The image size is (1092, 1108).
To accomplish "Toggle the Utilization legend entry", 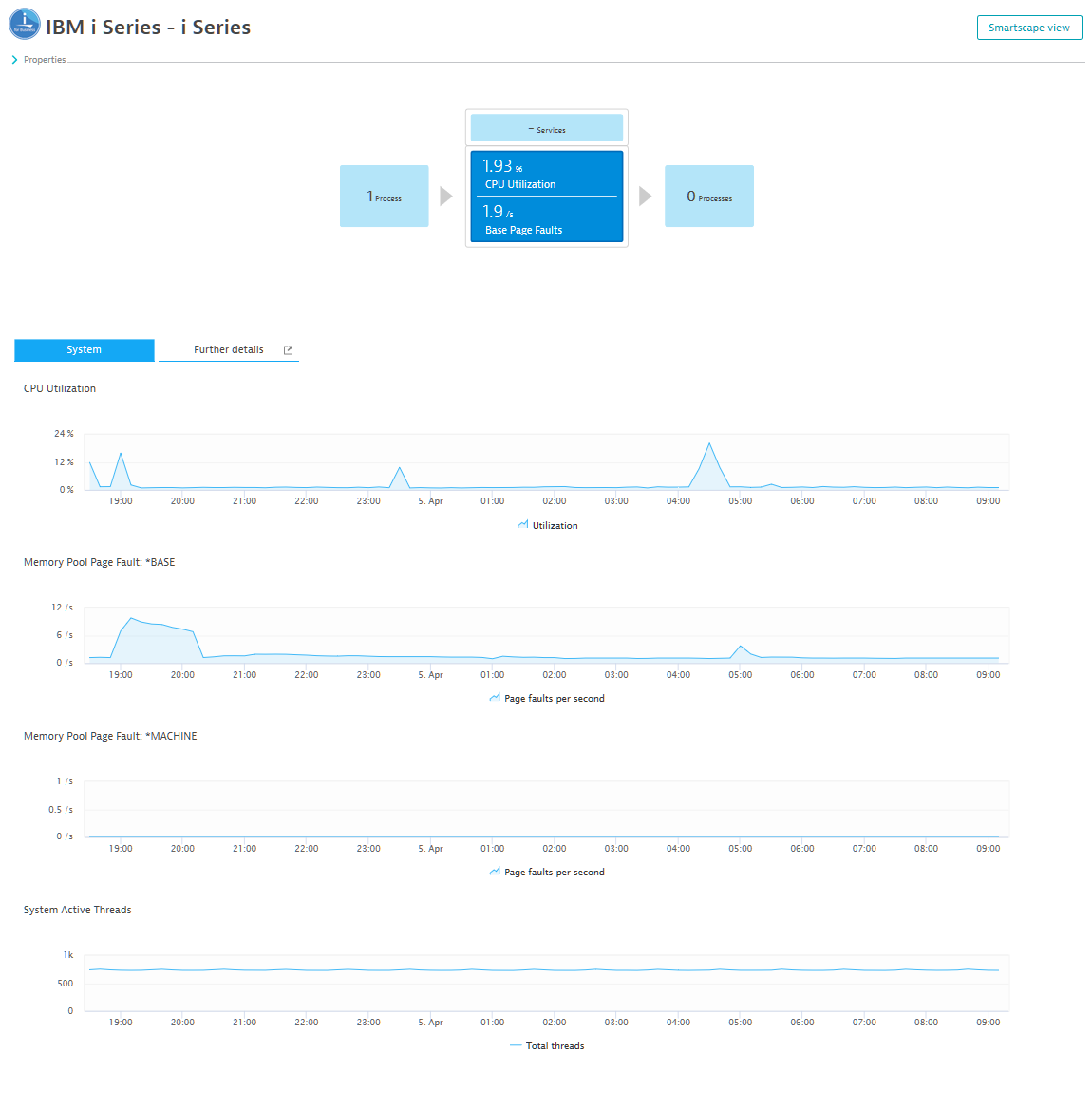I will click(548, 525).
